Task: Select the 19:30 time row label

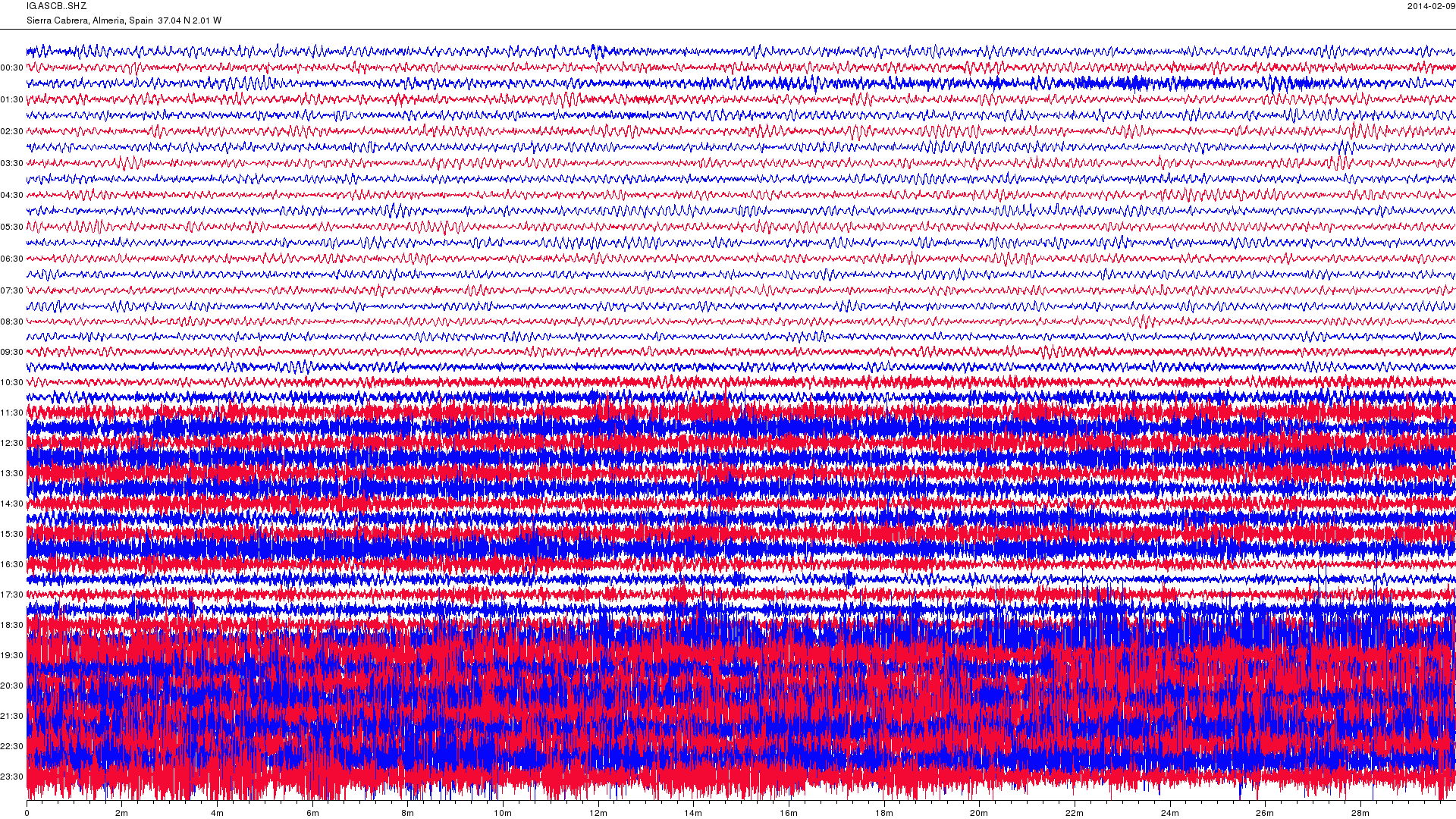Action: pyautogui.click(x=12, y=655)
